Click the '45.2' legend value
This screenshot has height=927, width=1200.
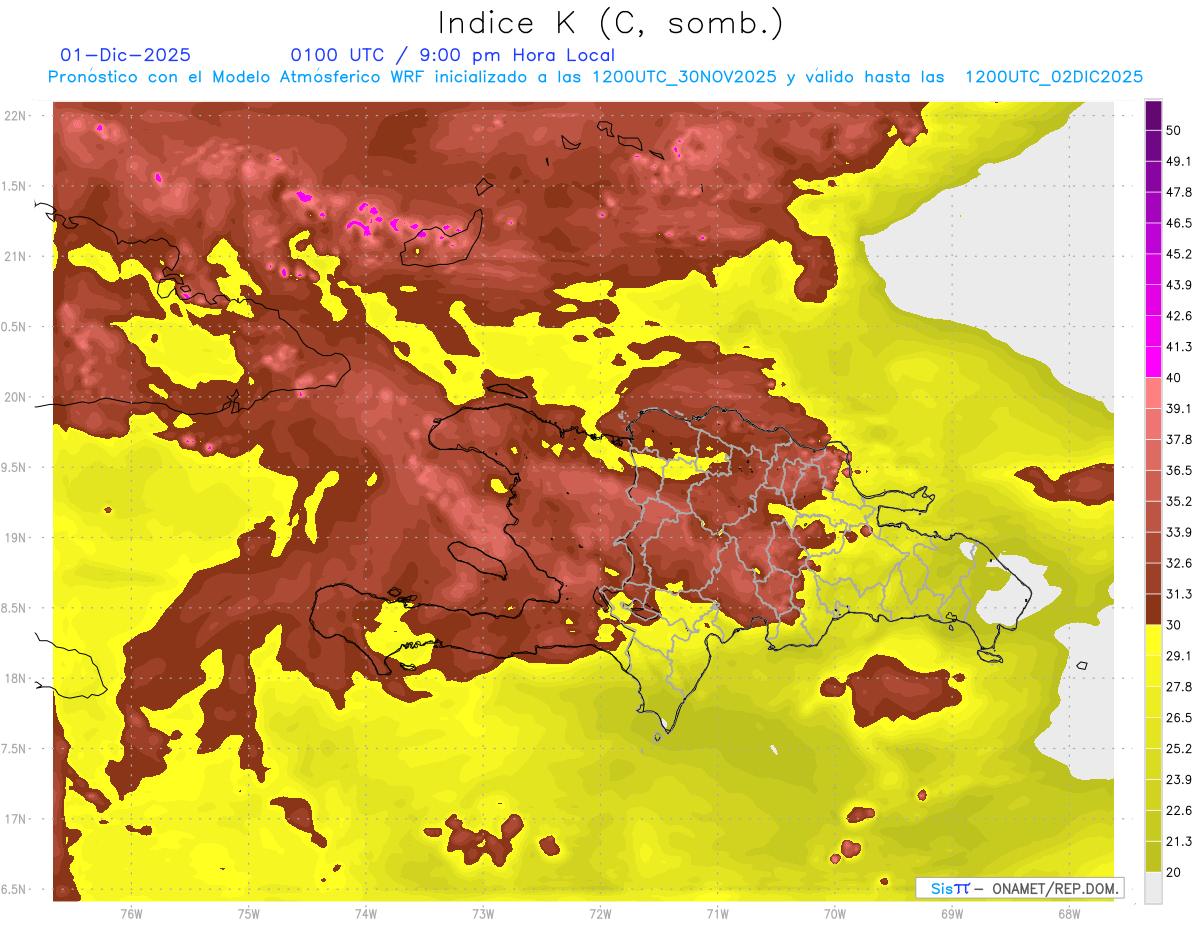point(1179,254)
